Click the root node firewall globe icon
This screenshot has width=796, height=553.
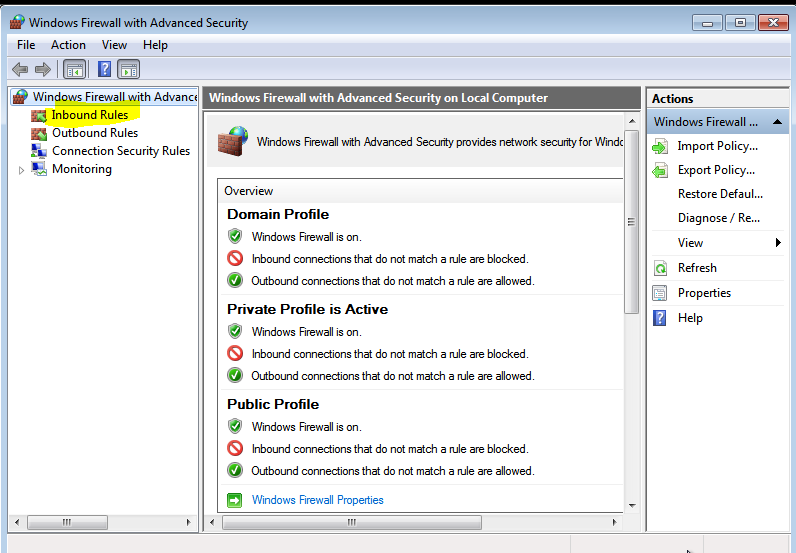(20, 96)
